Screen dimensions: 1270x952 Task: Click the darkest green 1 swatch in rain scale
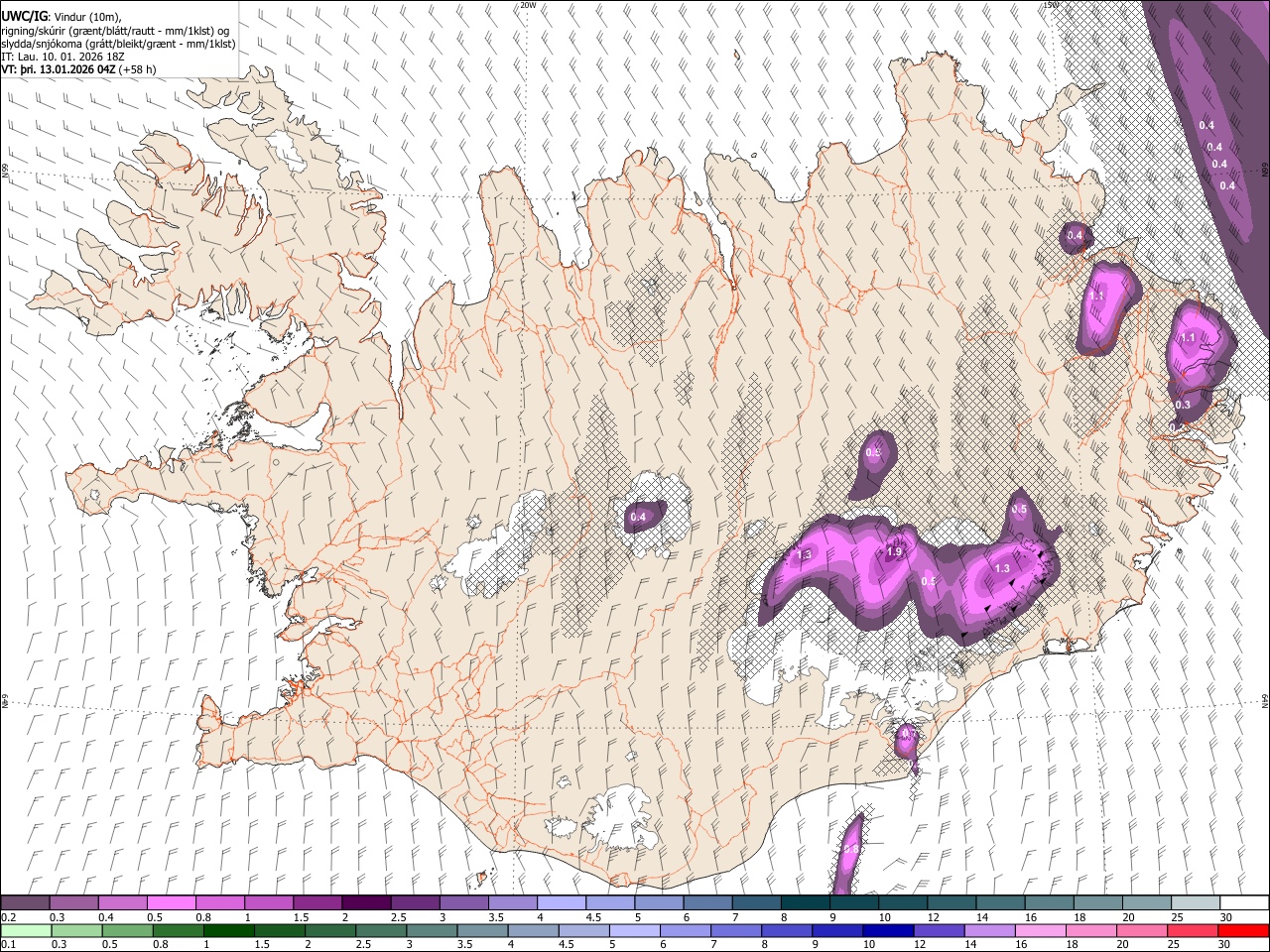pyautogui.click(x=229, y=930)
